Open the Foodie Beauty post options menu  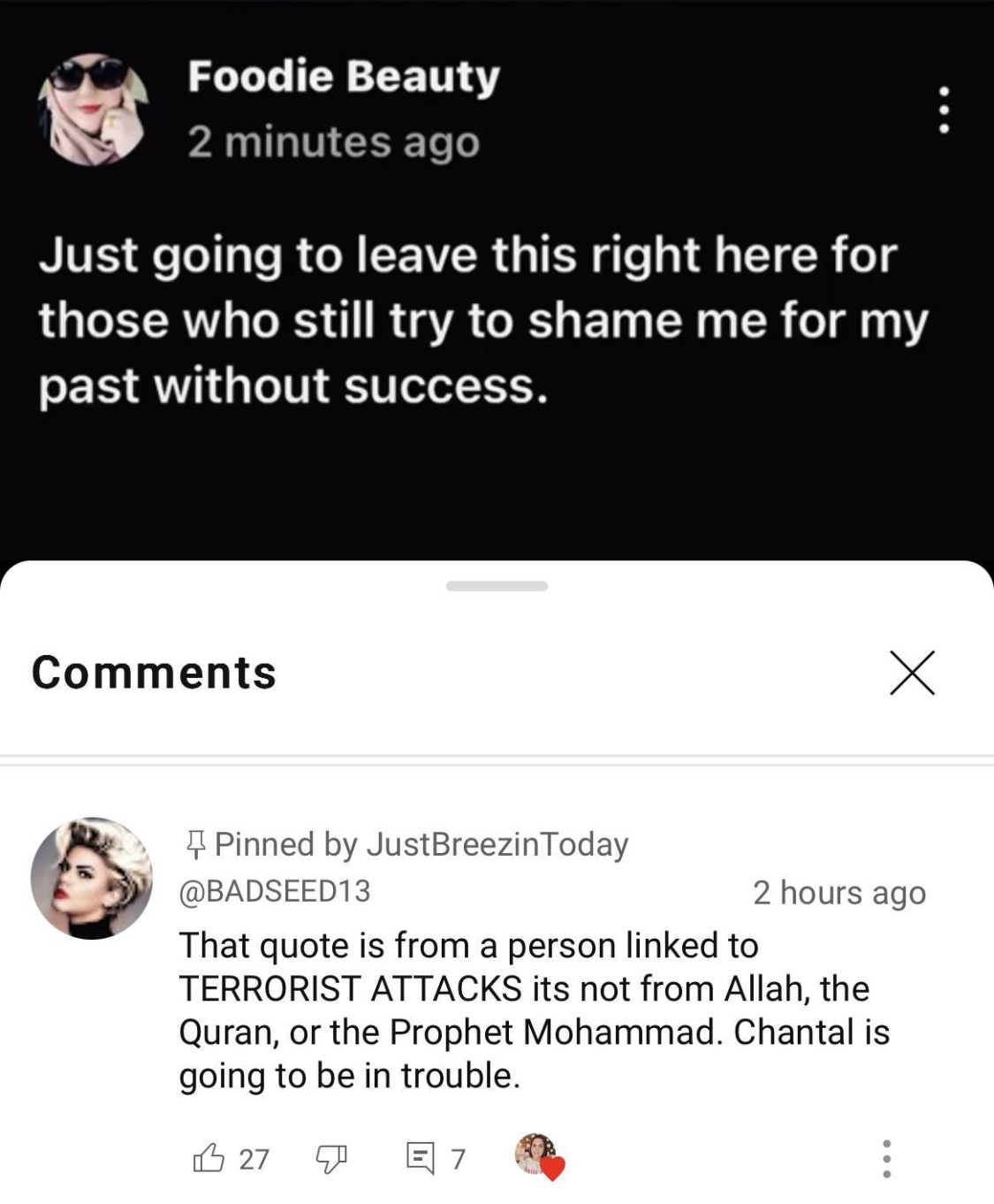[x=944, y=110]
